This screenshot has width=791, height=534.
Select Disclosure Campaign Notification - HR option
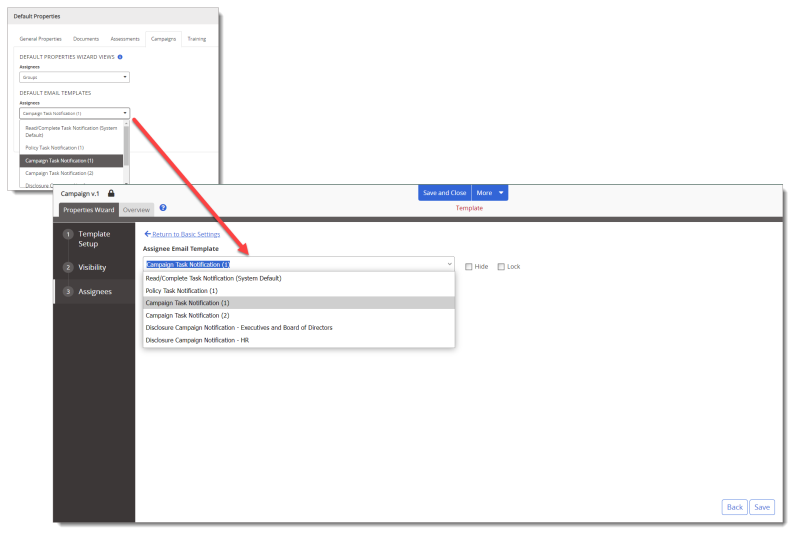point(197,340)
